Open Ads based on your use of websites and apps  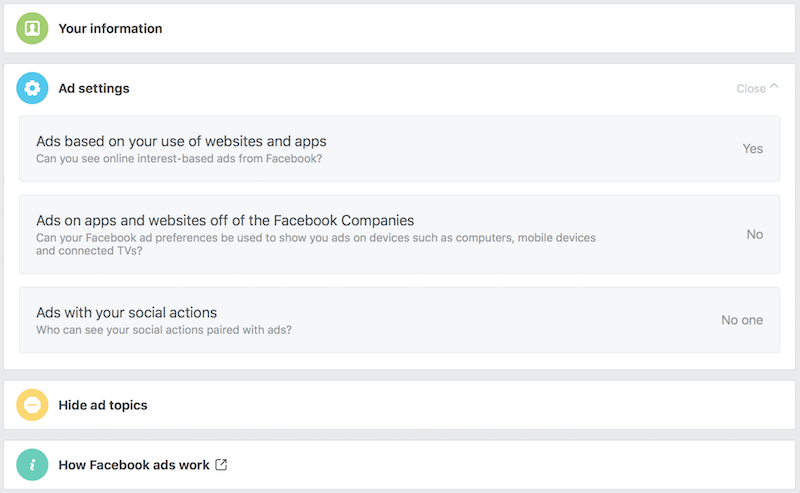click(399, 149)
